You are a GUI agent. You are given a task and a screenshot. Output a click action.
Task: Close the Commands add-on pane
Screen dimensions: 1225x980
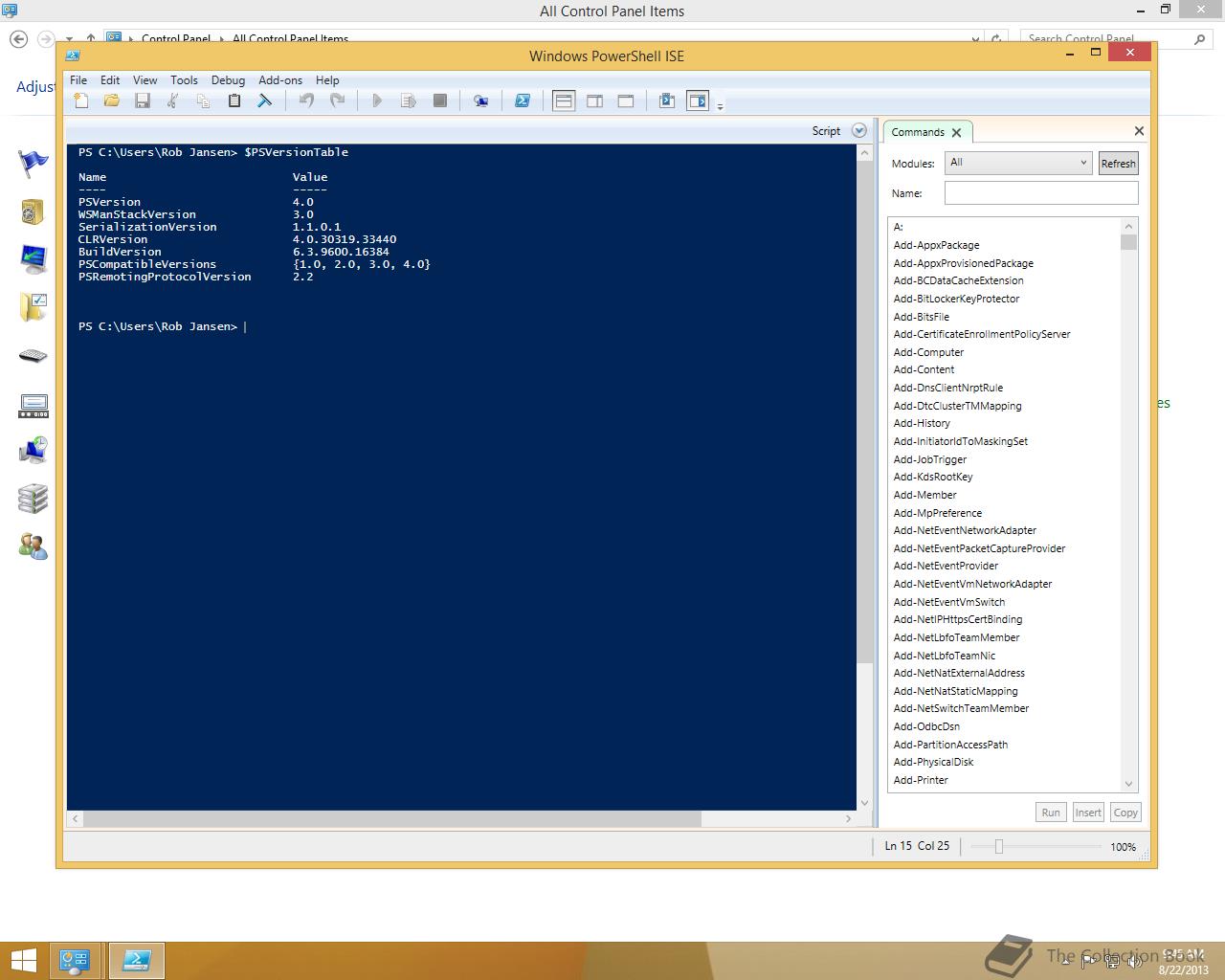tap(1139, 131)
